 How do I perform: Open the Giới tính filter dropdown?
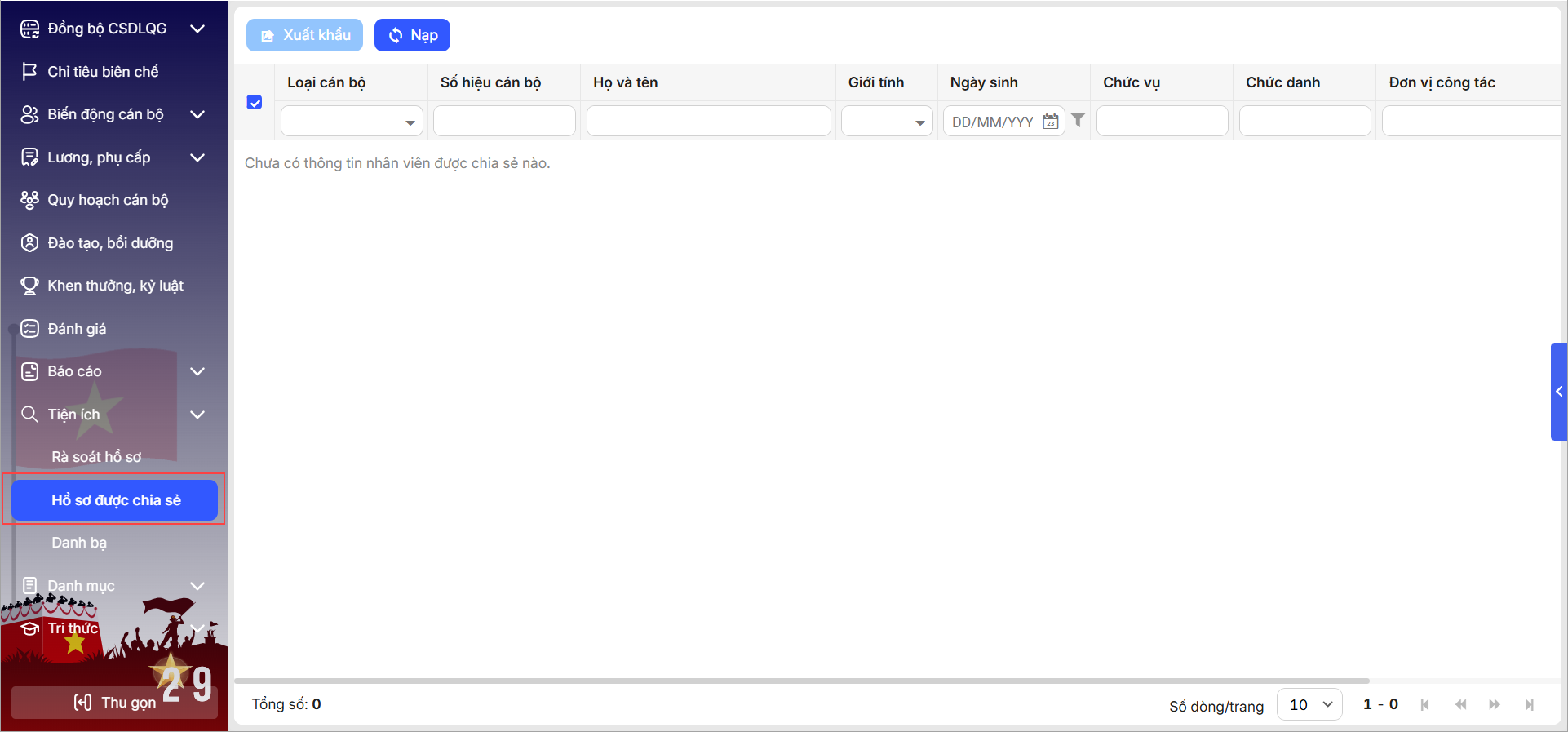coord(887,122)
